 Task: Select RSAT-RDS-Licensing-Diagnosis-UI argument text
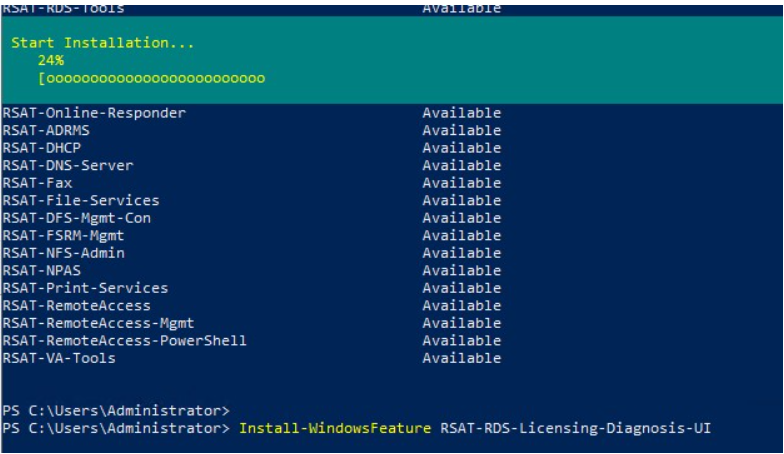(575, 428)
